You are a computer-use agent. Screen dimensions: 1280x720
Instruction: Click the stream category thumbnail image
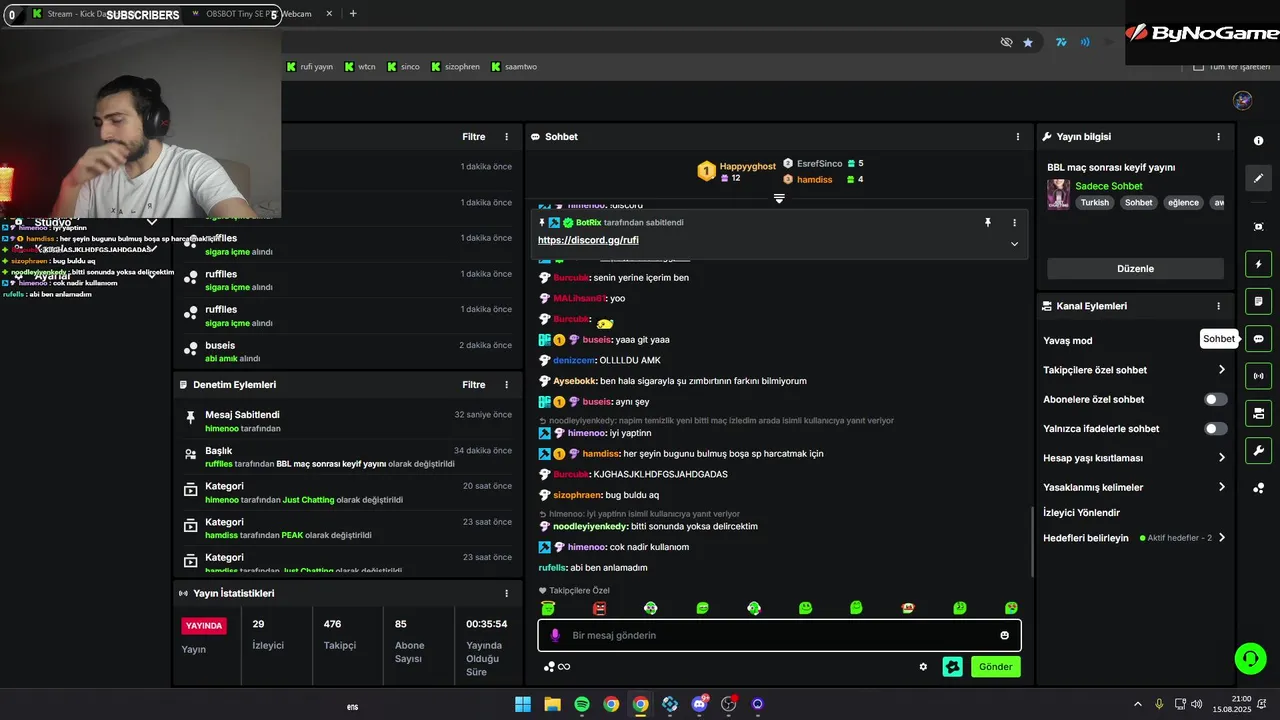click(1058, 194)
